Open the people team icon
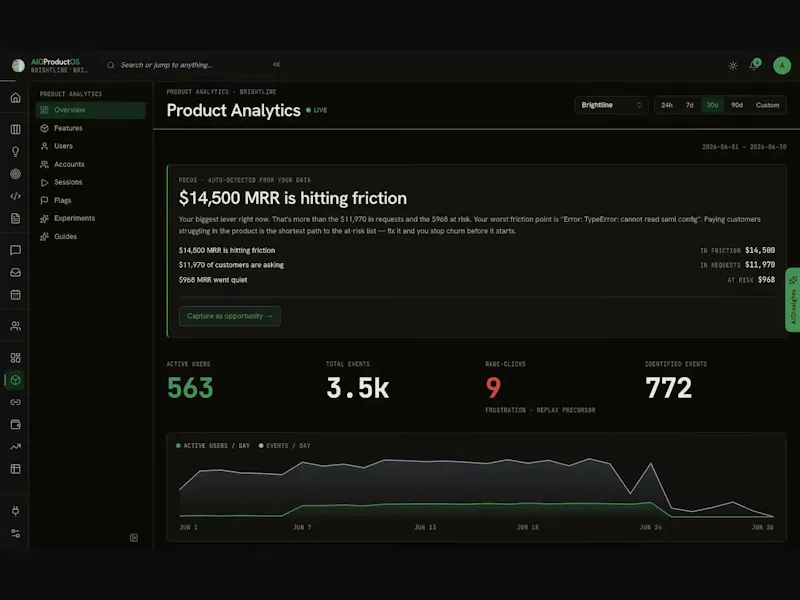The image size is (800, 600). 16,326
